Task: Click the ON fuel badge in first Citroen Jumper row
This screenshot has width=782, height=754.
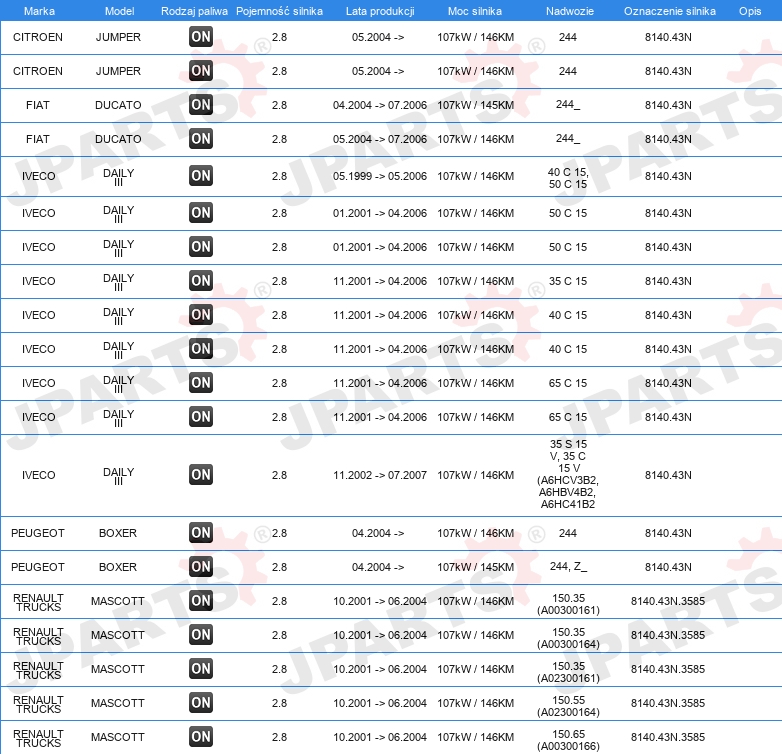Action: click(200, 37)
